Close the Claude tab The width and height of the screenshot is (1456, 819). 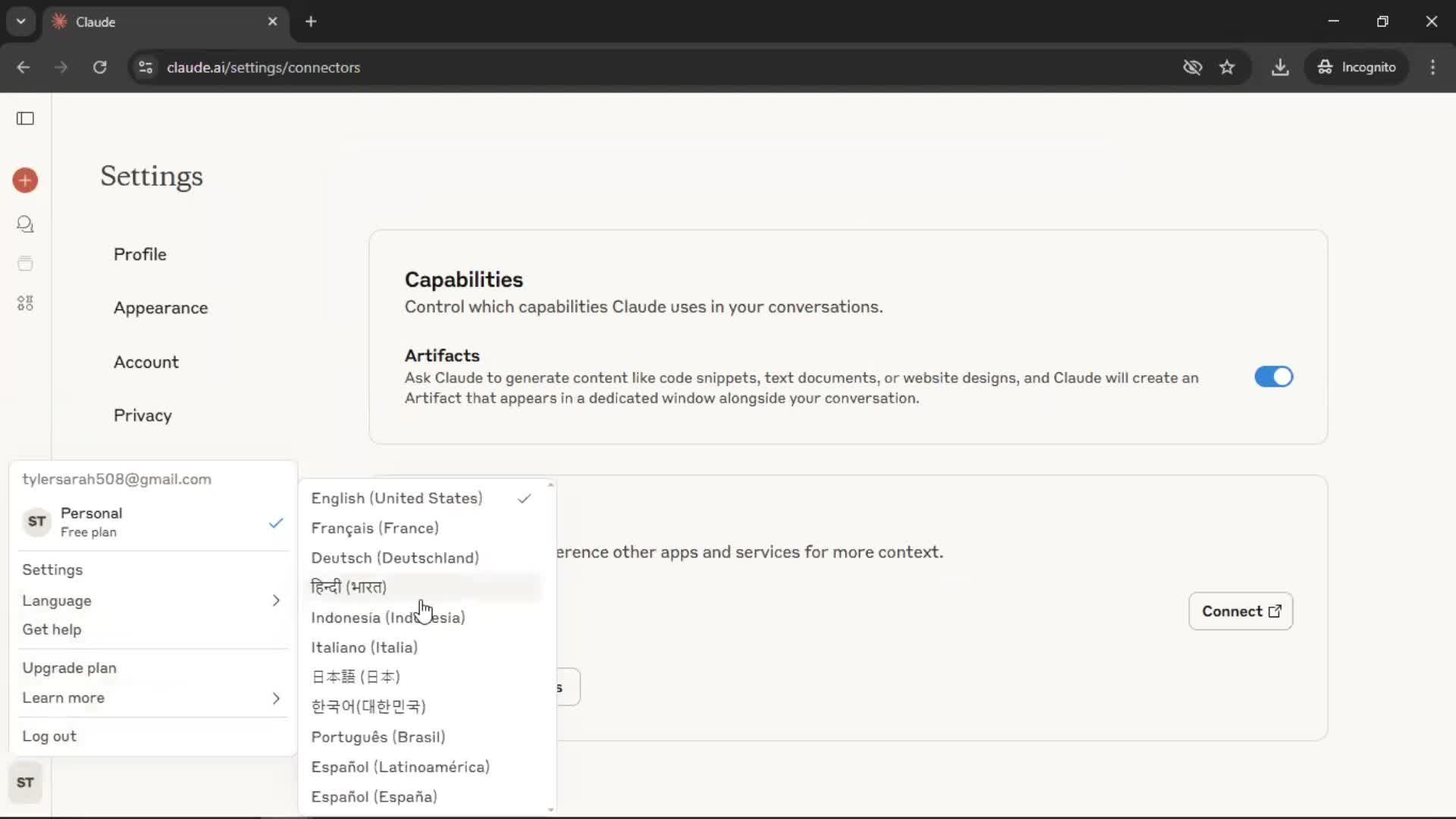pos(273,22)
